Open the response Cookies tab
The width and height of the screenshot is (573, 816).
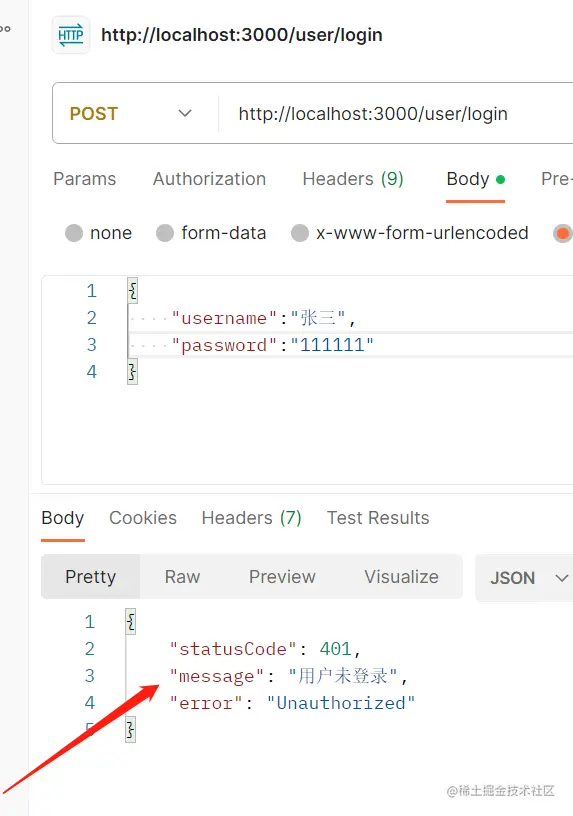(x=143, y=518)
